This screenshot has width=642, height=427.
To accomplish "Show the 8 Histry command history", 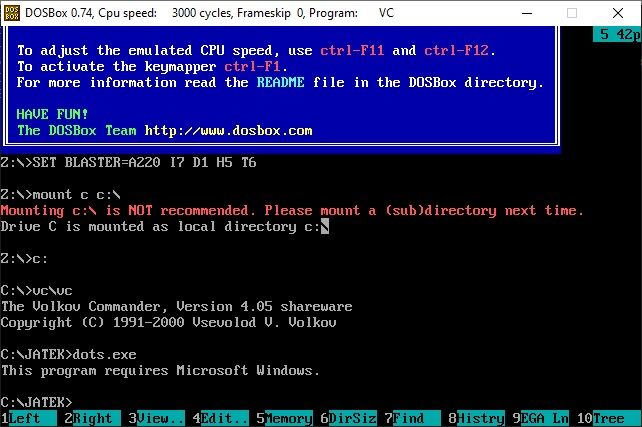I will coord(476,418).
